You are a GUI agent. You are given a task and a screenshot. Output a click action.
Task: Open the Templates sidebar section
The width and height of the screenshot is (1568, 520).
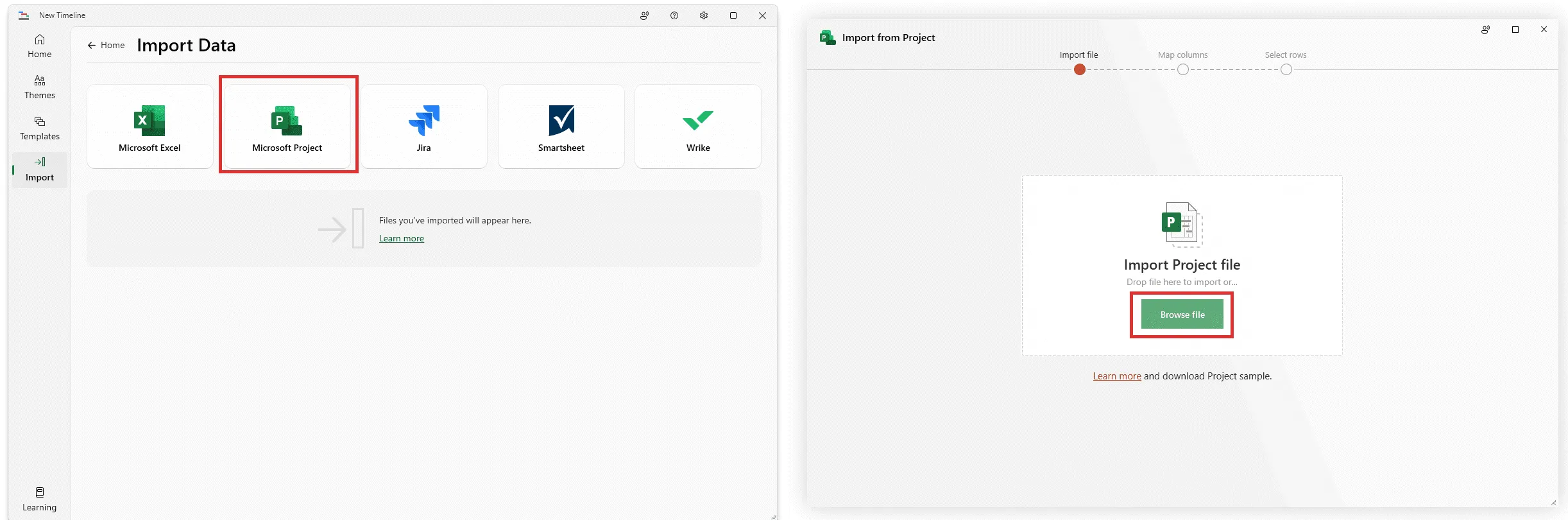[x=40, y=128]
